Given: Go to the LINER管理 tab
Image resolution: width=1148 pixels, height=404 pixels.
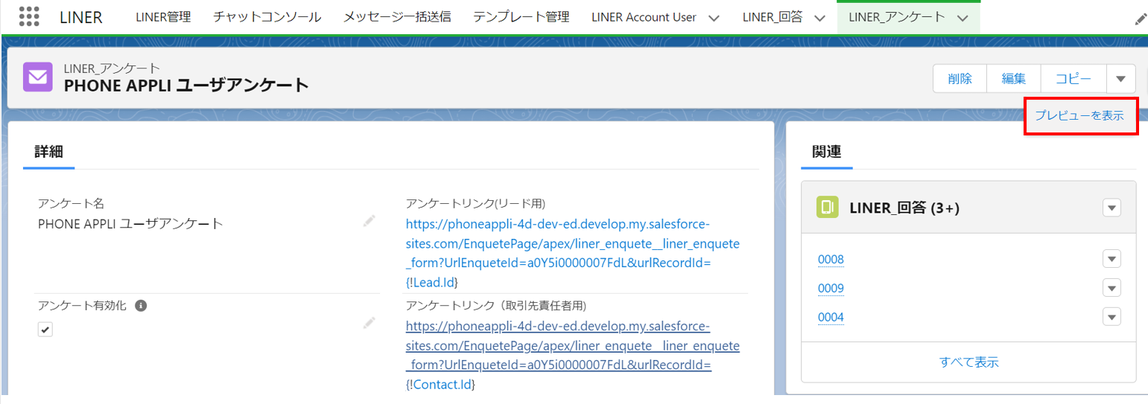Looking at the screenshot, I should pos(163,18).
